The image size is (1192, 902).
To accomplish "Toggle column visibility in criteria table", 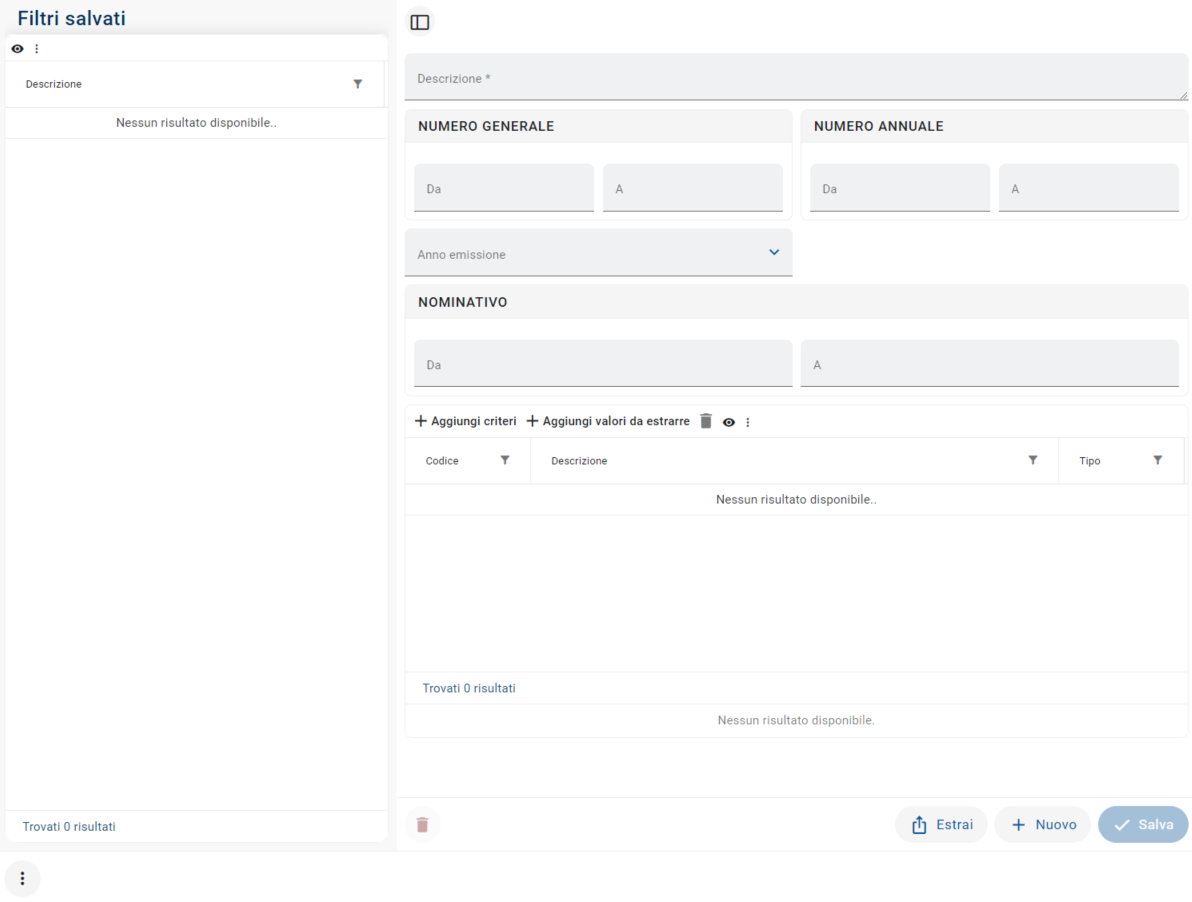I will [729, 422].
